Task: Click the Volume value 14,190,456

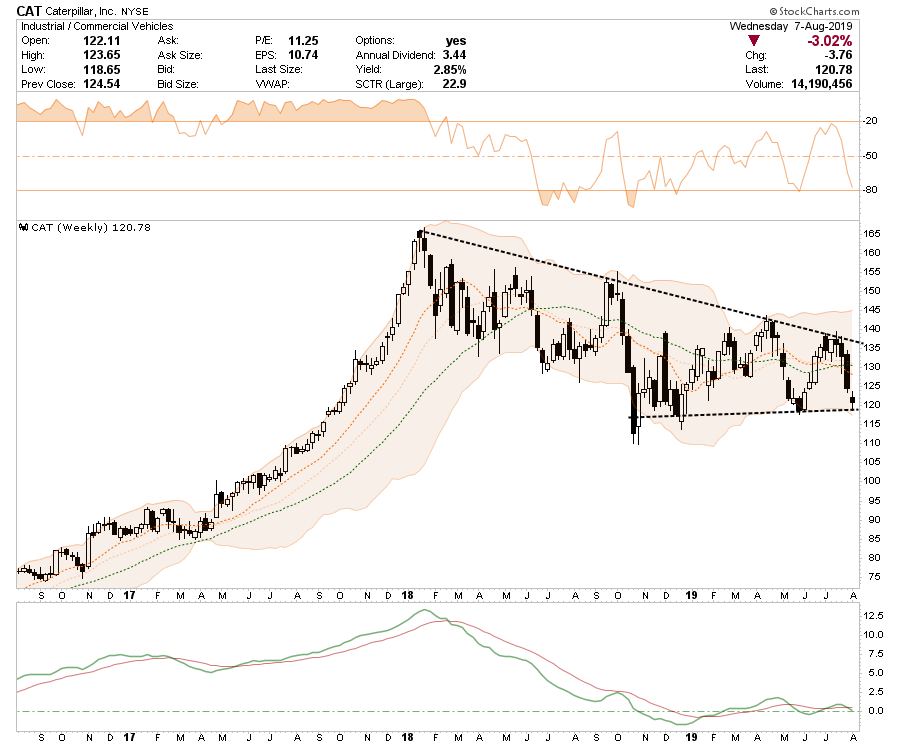Action: (x=822, y=84)
